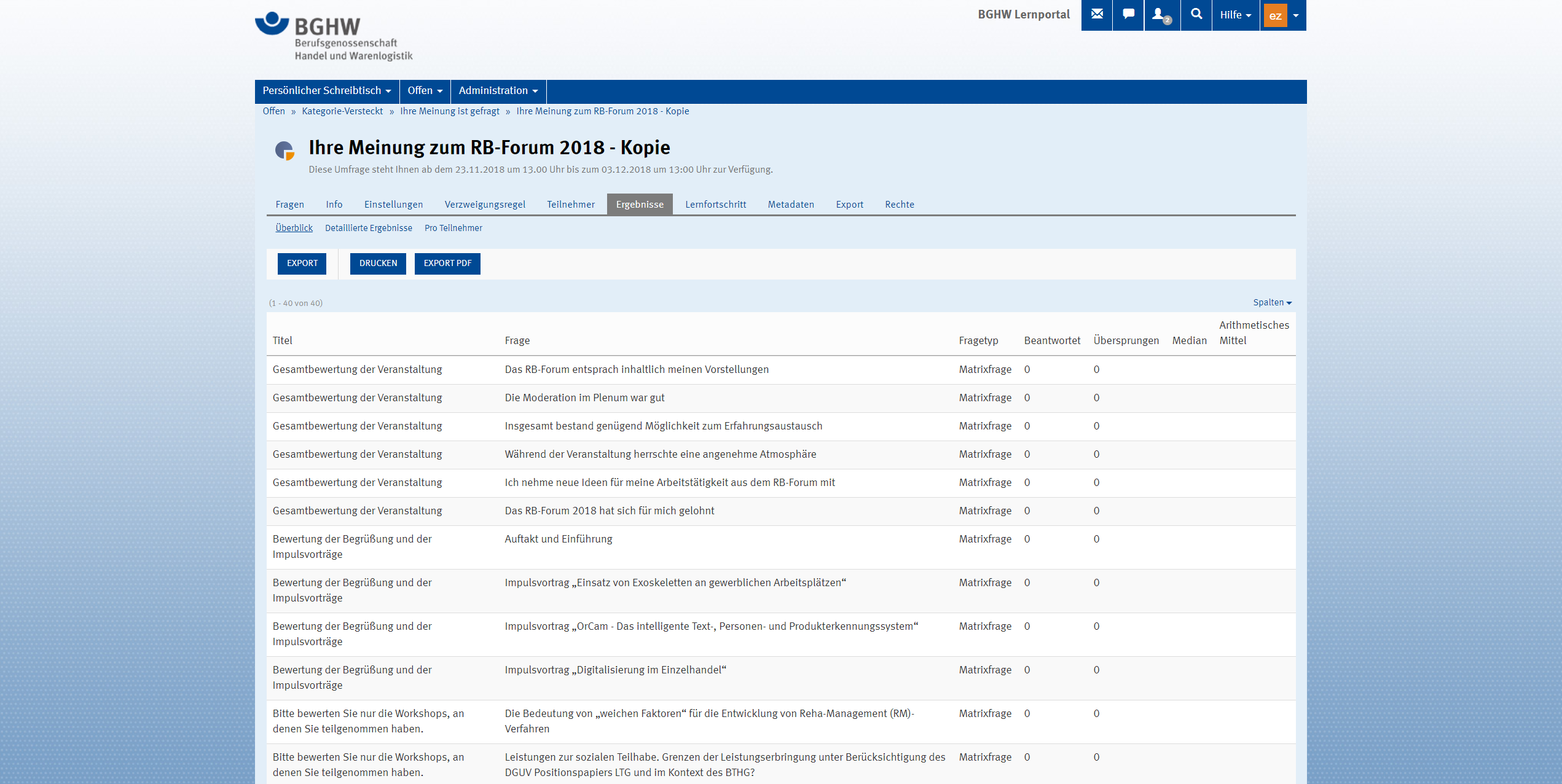Click the BGHW logo
Screen dimensions: 1562x784
point(334,37)
